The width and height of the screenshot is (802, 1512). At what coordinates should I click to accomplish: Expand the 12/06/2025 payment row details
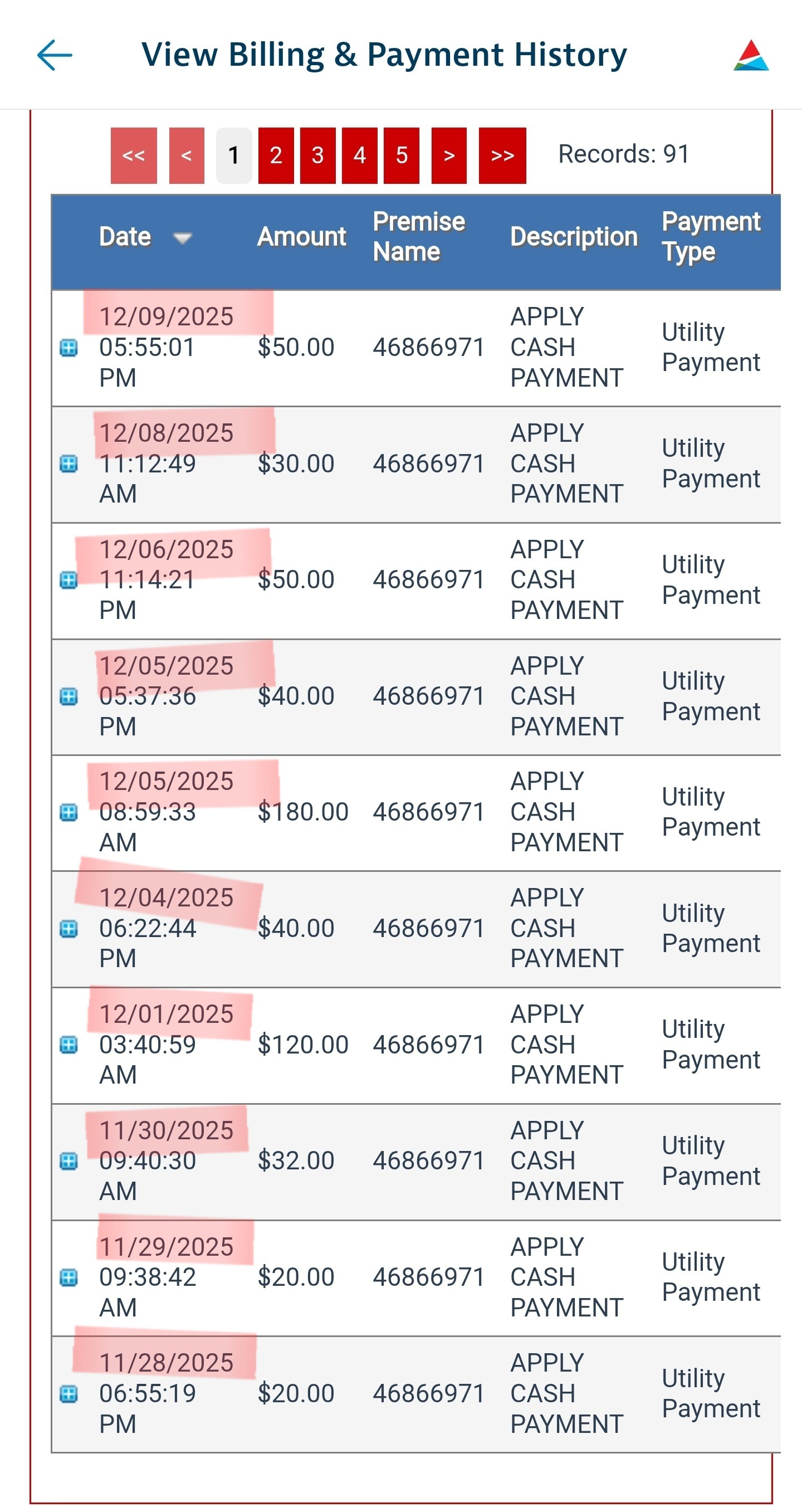click(69, 580)
